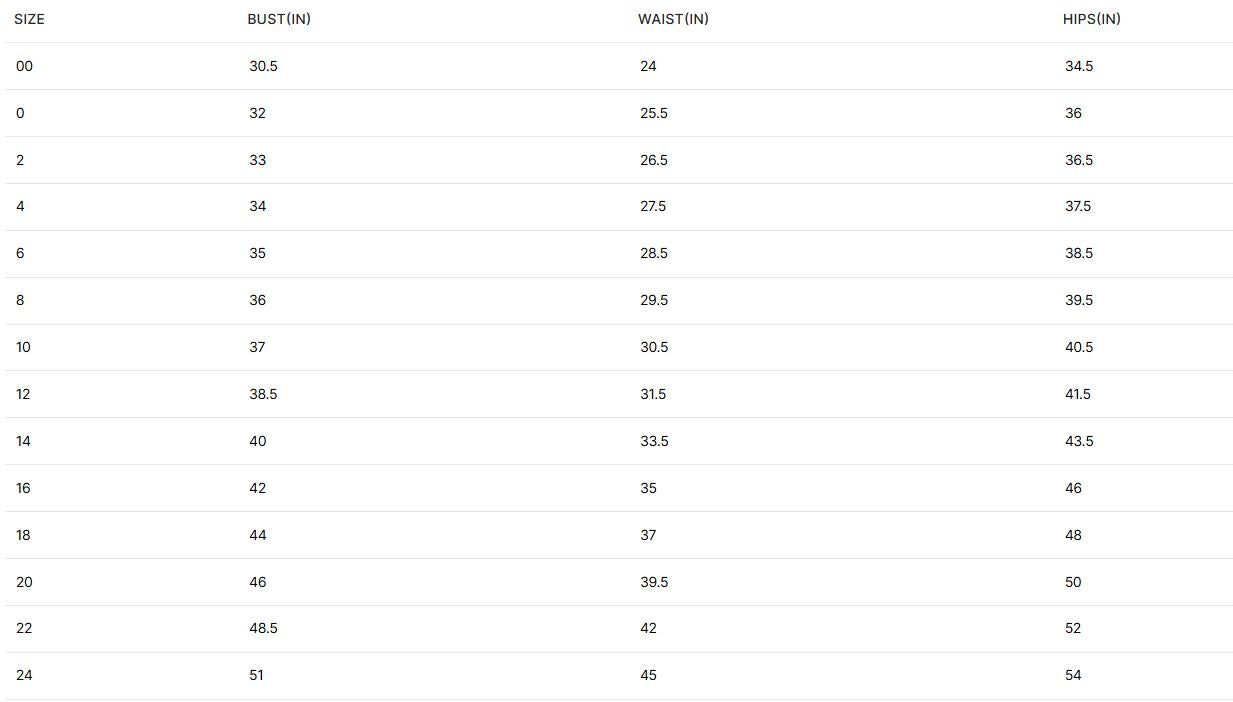This screenshot has width=1233, height=702.
Task: Click waist value 45 in size 24 row
Action: (x=648, y=675)
